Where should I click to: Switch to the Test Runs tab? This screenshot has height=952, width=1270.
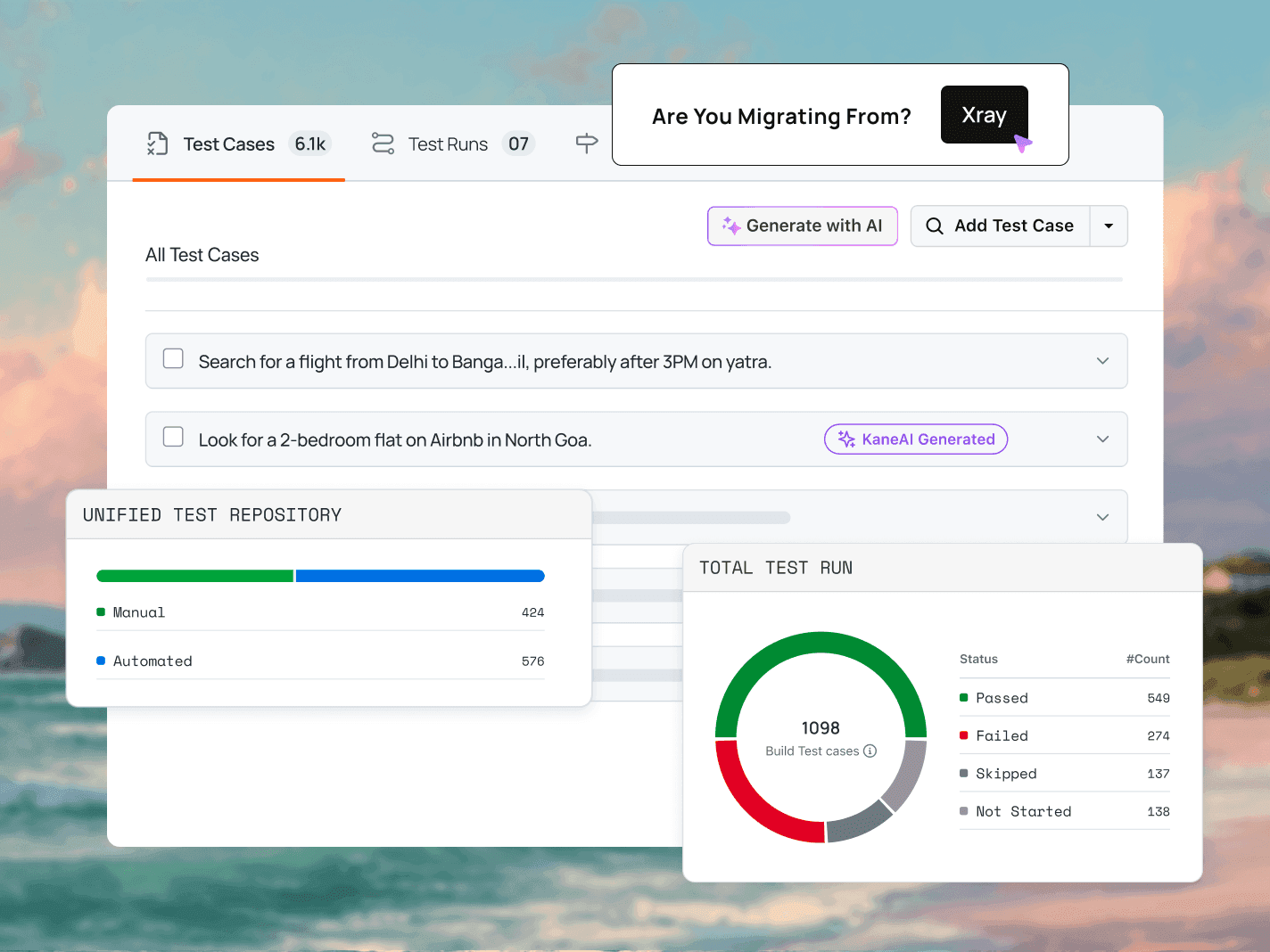(452, 144)
